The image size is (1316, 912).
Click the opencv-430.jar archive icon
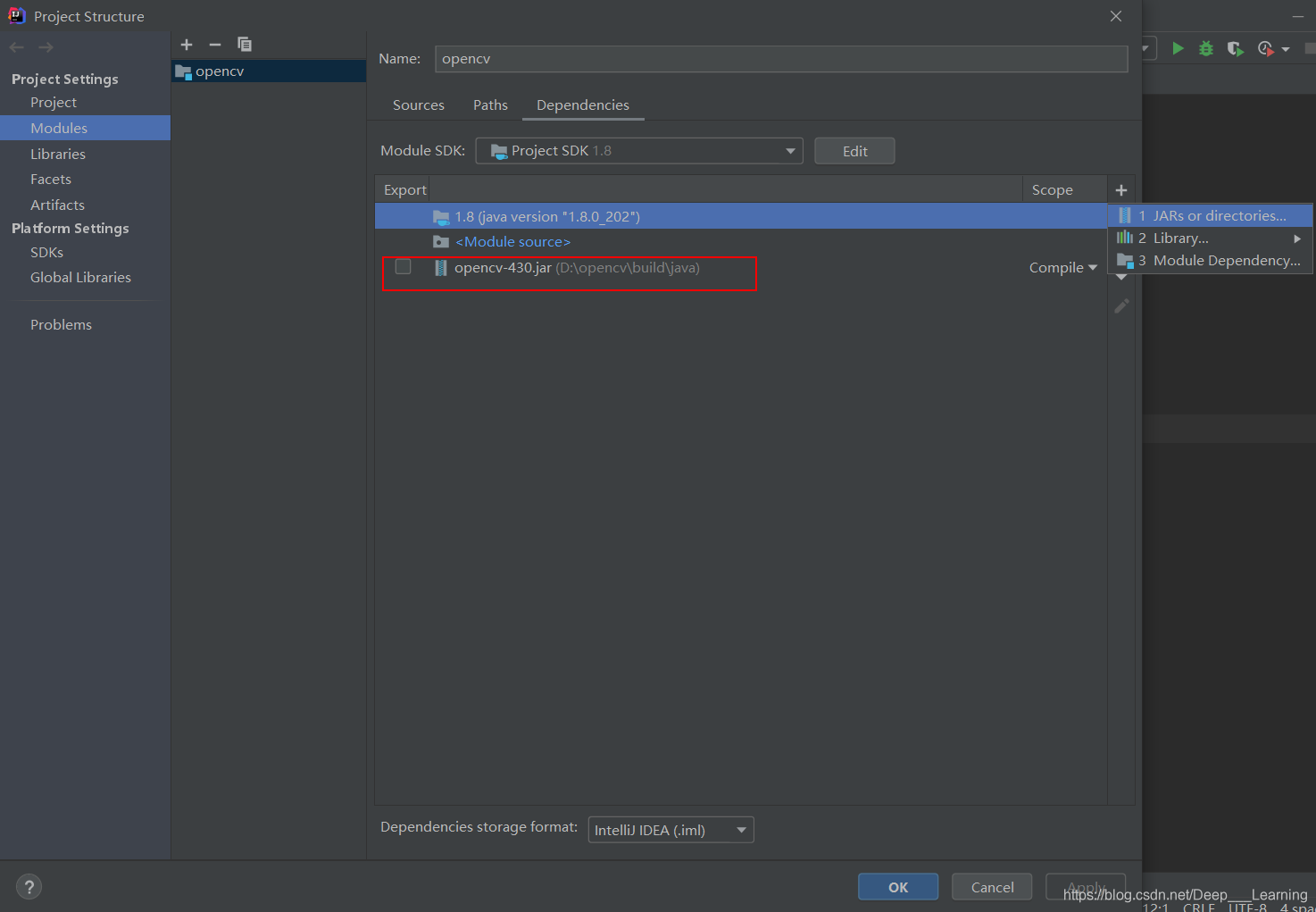point(440,268)
